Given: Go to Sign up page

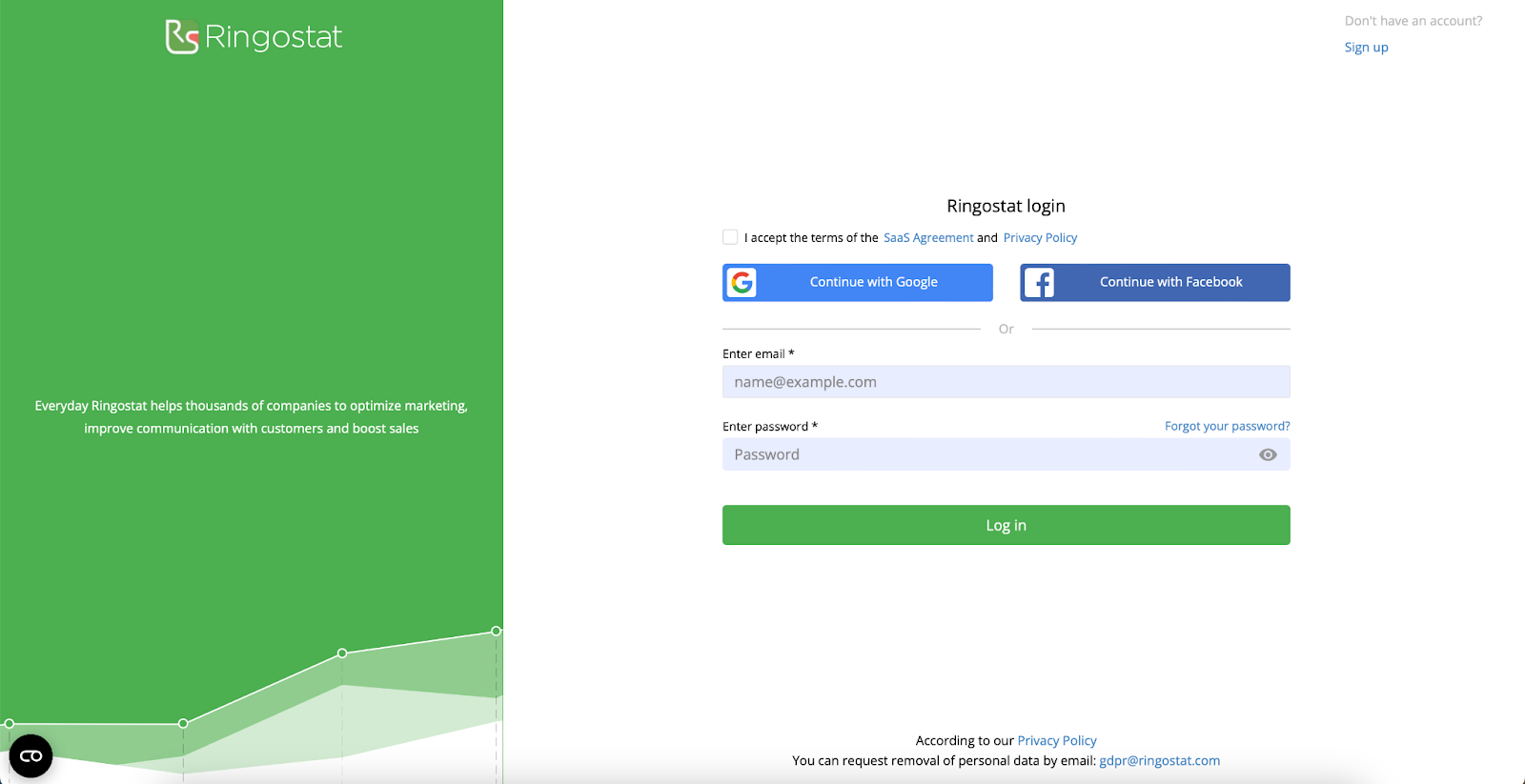Looking at the screenshot, I should point(1366,48).
